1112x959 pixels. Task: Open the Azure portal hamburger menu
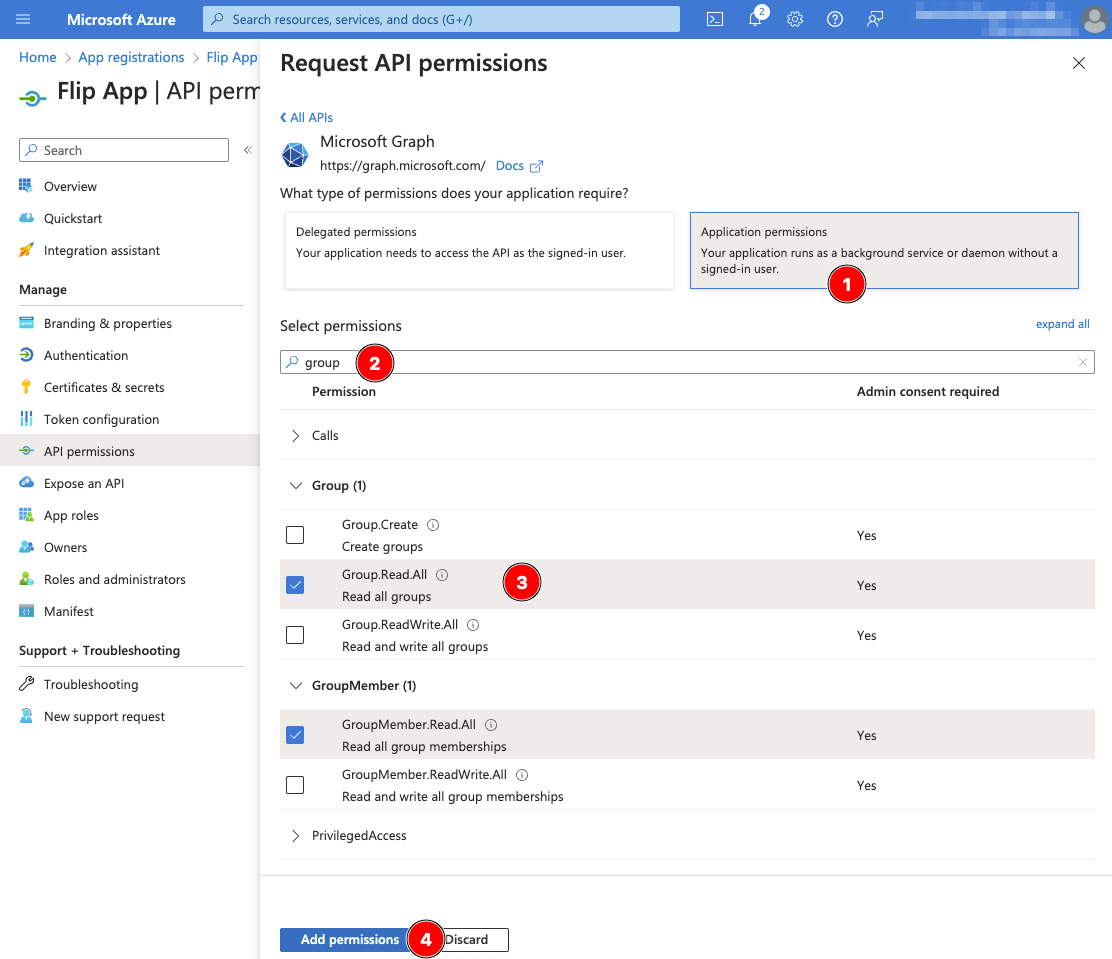point(23,19)
